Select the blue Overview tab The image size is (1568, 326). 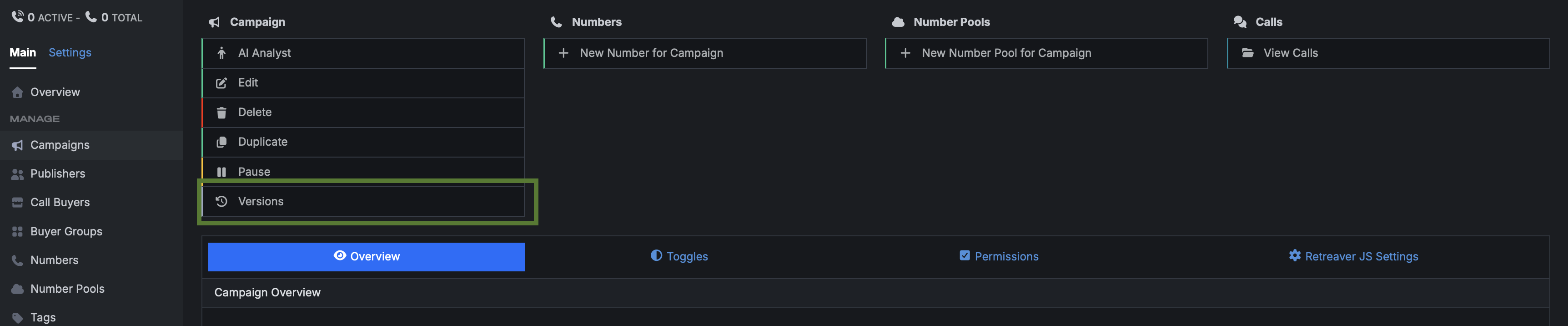(x=367, y=256)
